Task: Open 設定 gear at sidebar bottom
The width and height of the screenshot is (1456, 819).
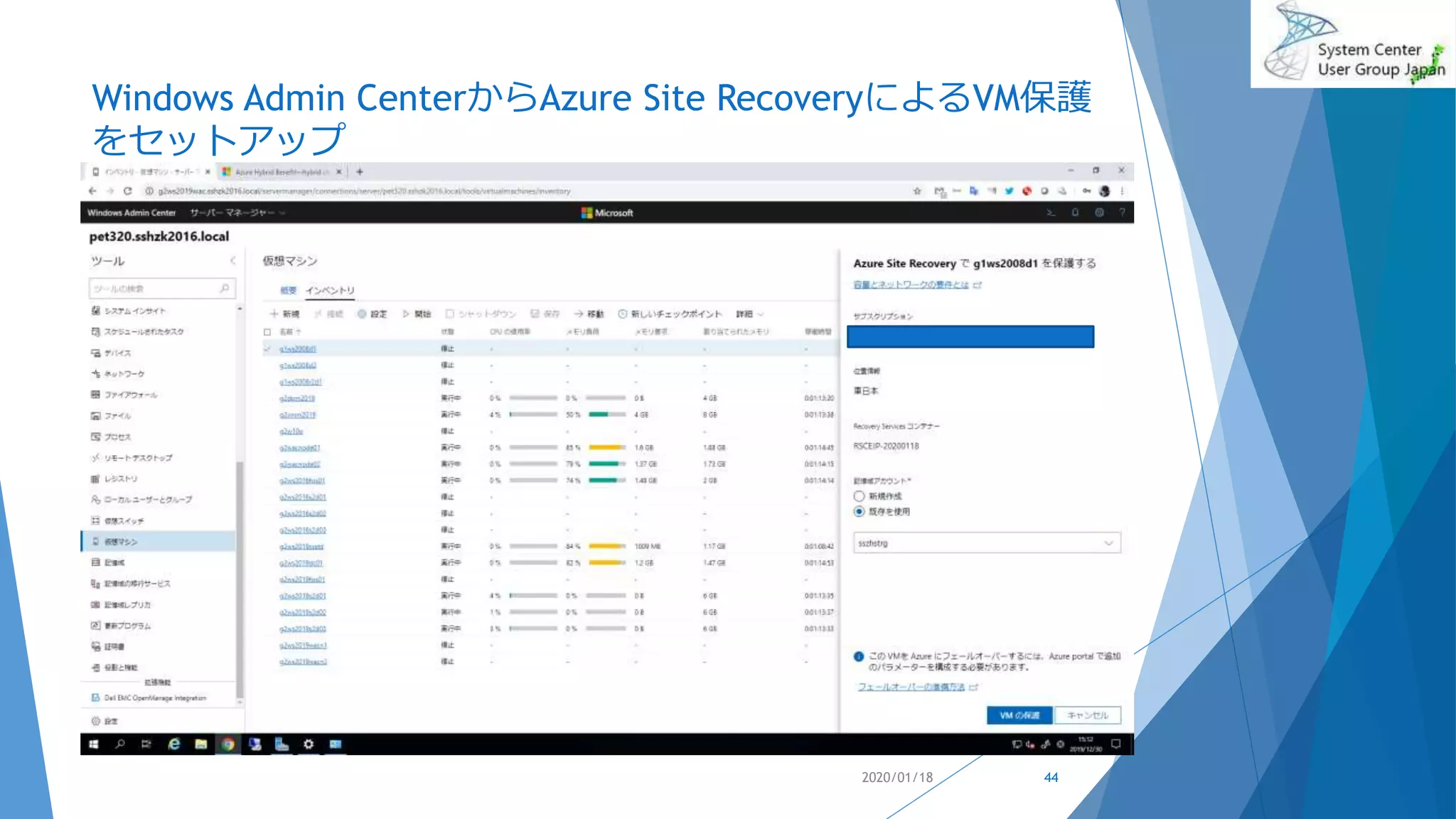Action: (x=95, y=721)
